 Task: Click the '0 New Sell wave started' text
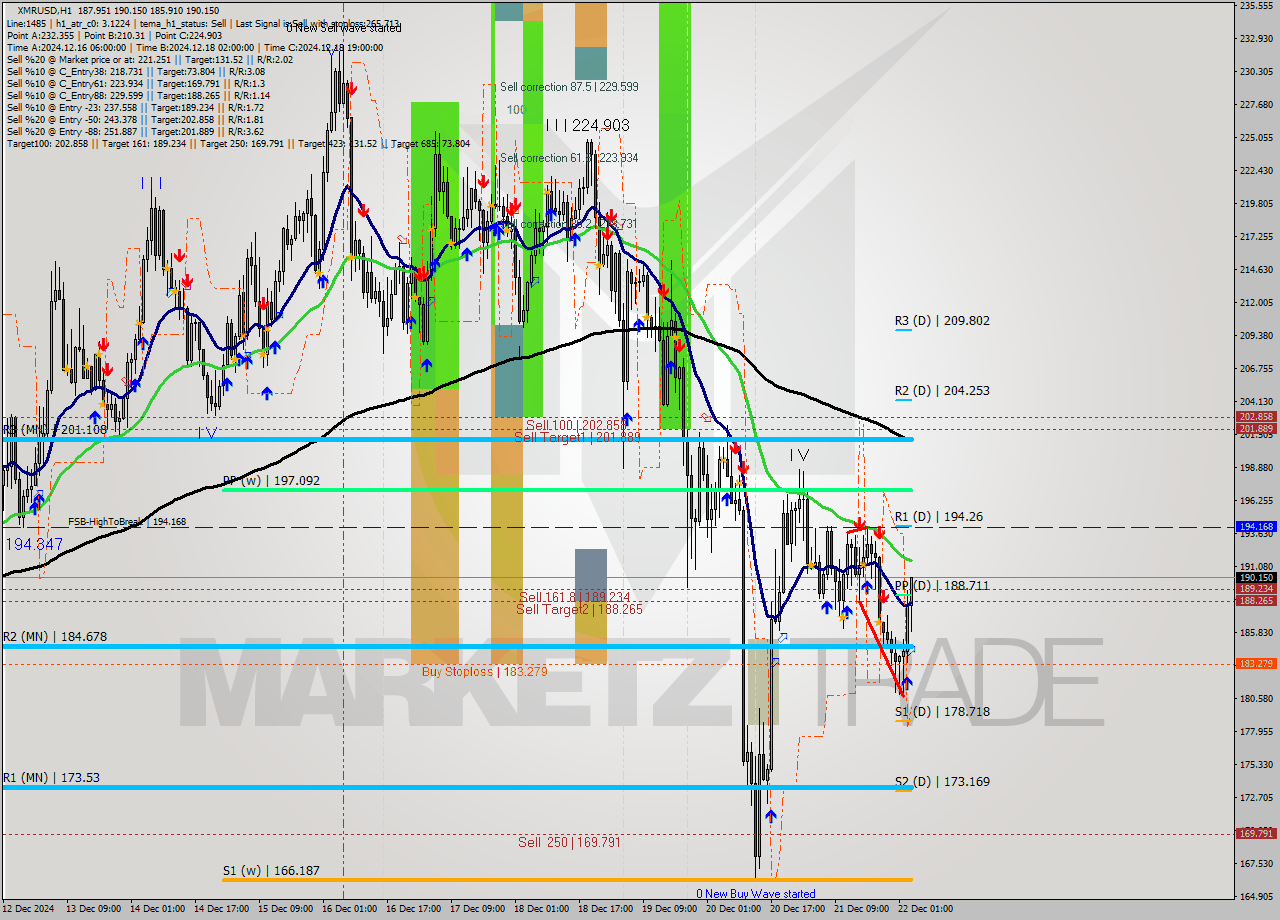click(344, 29)
